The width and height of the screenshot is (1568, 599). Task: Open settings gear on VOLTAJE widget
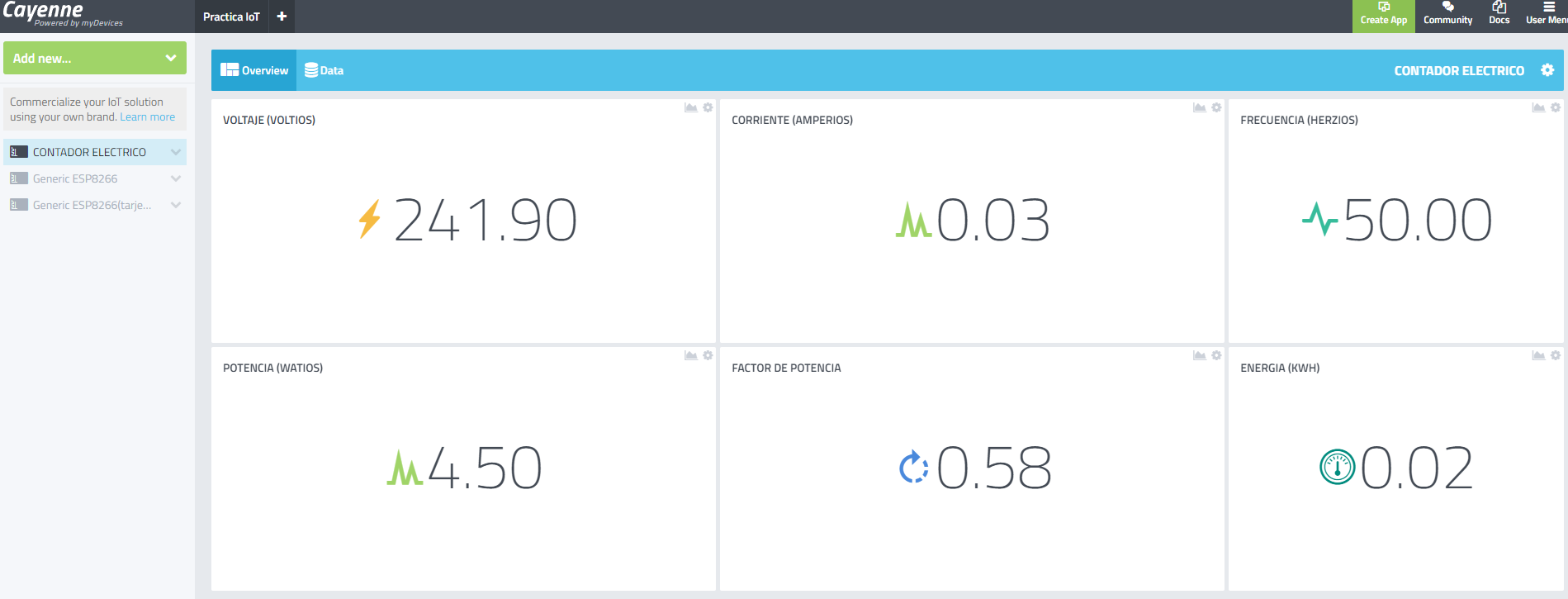coord(708,108)
